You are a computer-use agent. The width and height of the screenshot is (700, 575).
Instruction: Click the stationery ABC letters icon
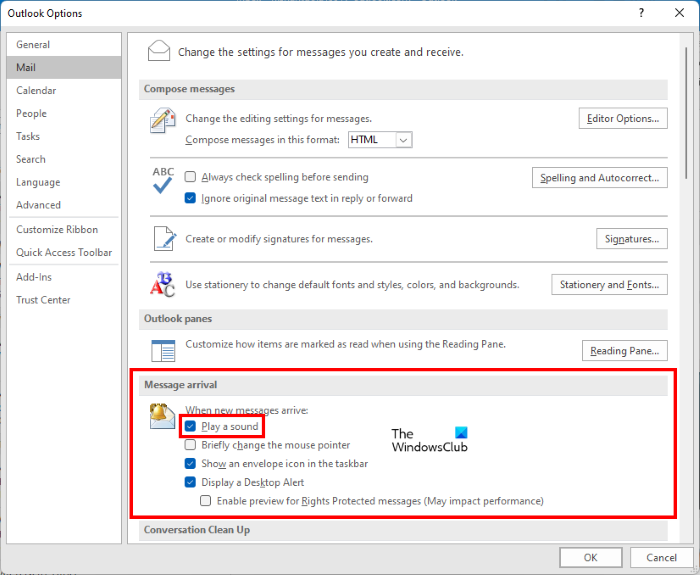(x=162, y=284)
